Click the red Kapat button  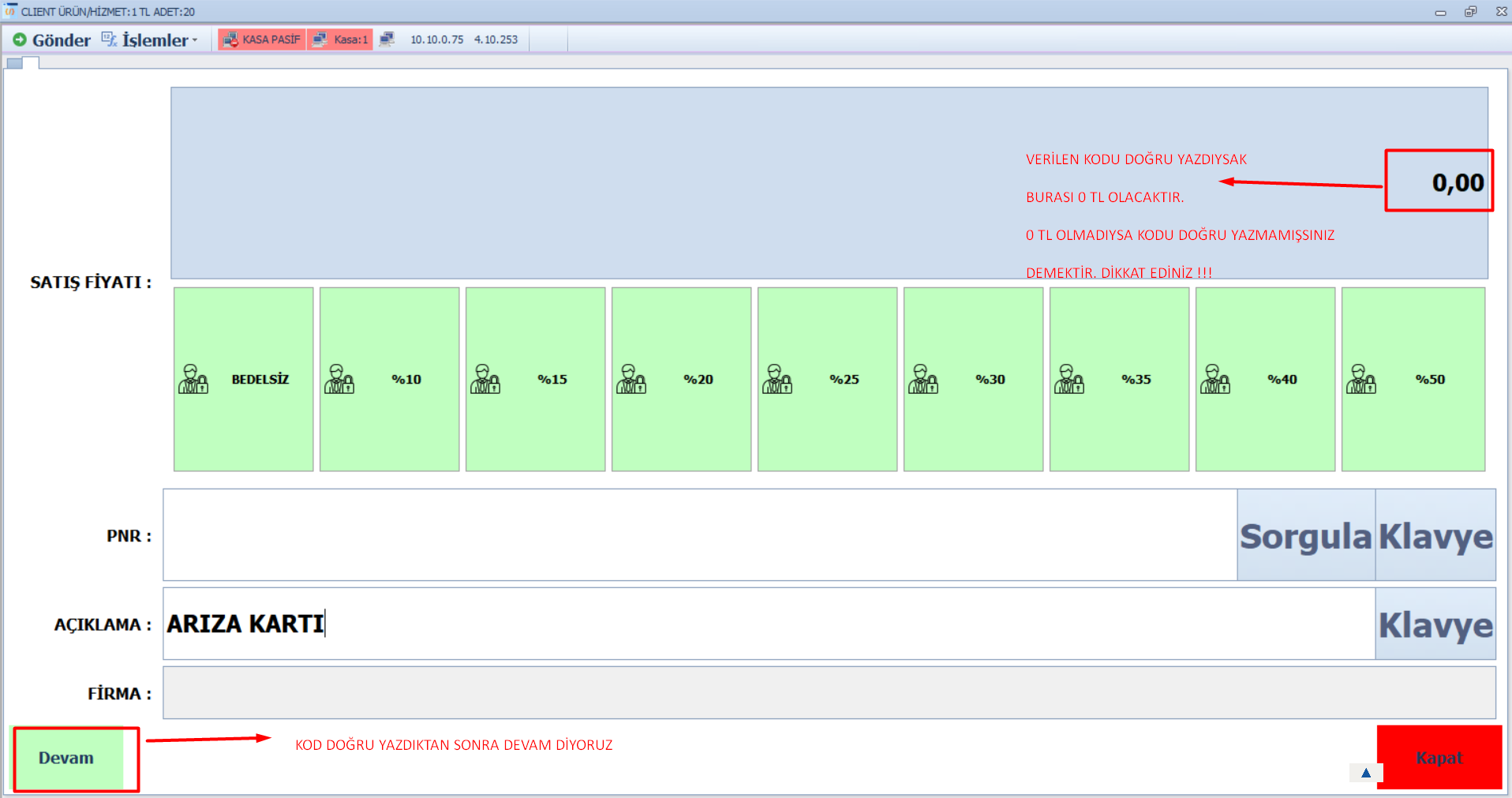click(x=1439, y=757)
